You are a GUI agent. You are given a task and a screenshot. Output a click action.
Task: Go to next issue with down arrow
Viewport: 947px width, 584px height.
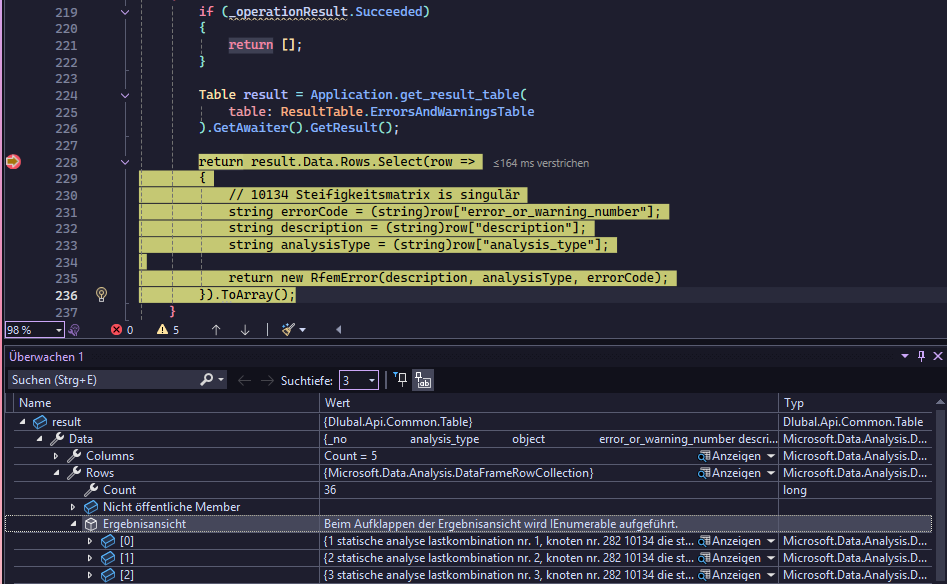[245, 329]
